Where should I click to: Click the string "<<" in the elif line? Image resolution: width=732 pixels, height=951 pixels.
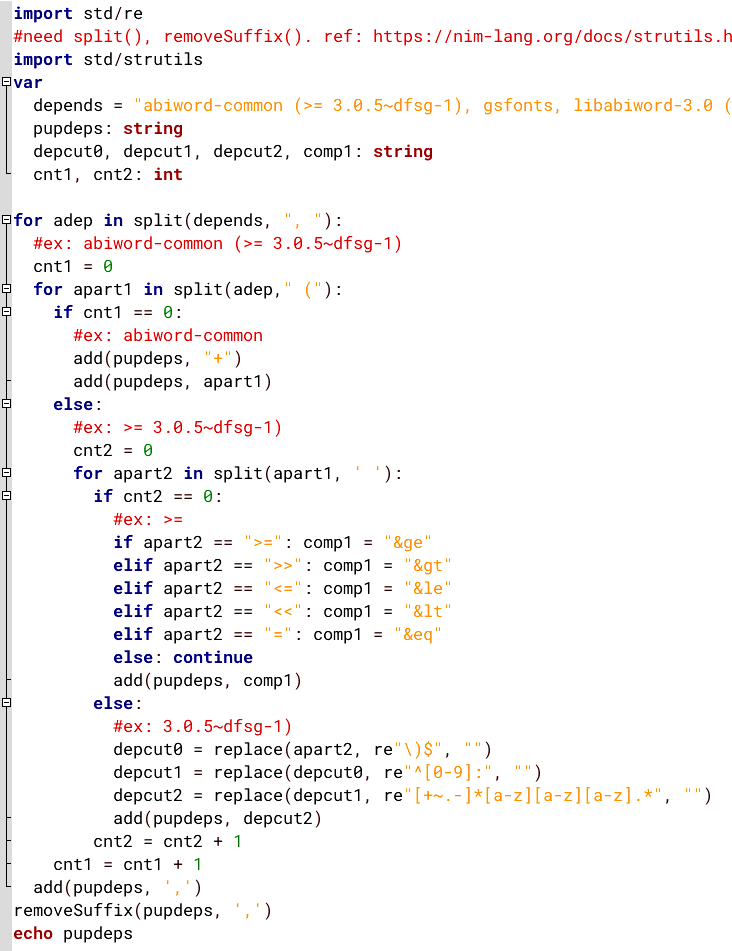[283, 611]
